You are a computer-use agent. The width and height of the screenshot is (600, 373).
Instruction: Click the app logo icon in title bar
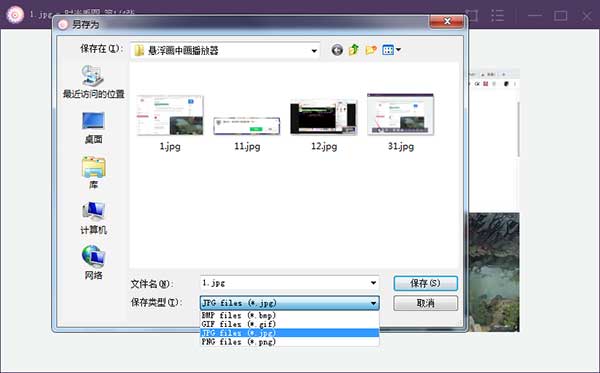15,15
